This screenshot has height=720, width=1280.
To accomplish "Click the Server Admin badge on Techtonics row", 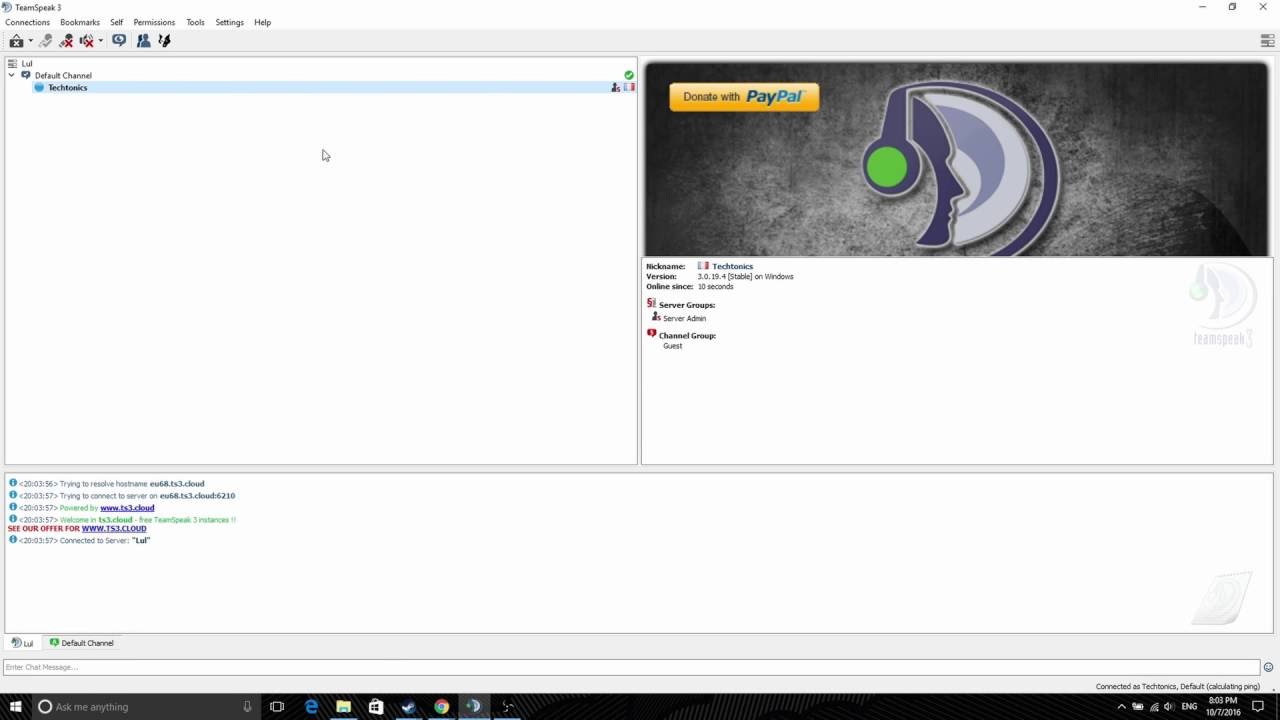I will 616,87.
